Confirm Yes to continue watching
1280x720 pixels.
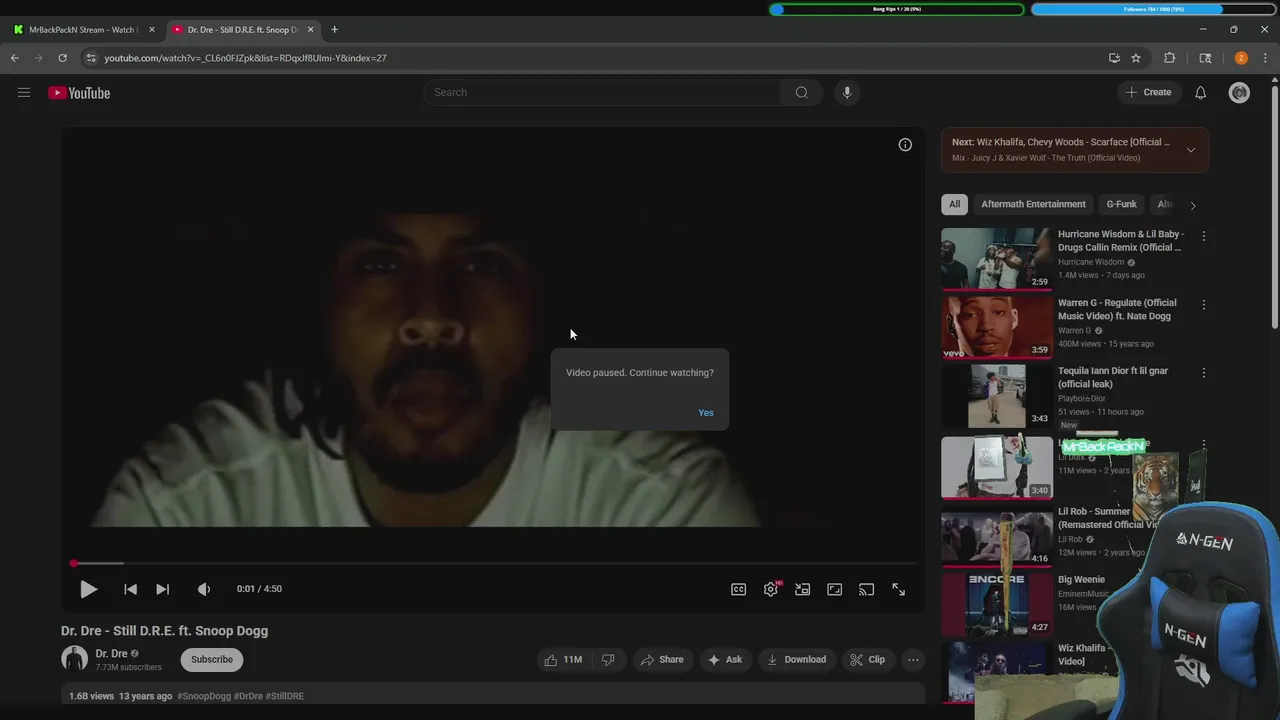tap(706, 413)
